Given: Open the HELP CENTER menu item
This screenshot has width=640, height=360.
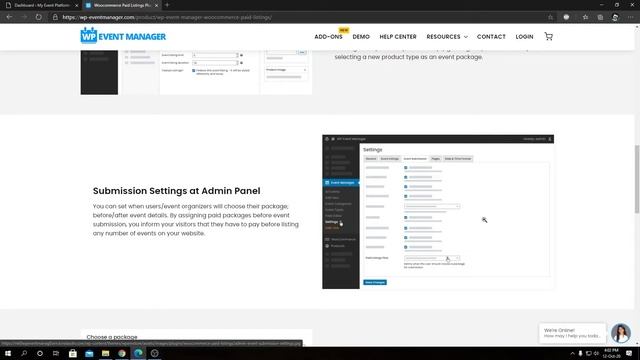Looking at the screenshot, I should (x=398, y=37).
